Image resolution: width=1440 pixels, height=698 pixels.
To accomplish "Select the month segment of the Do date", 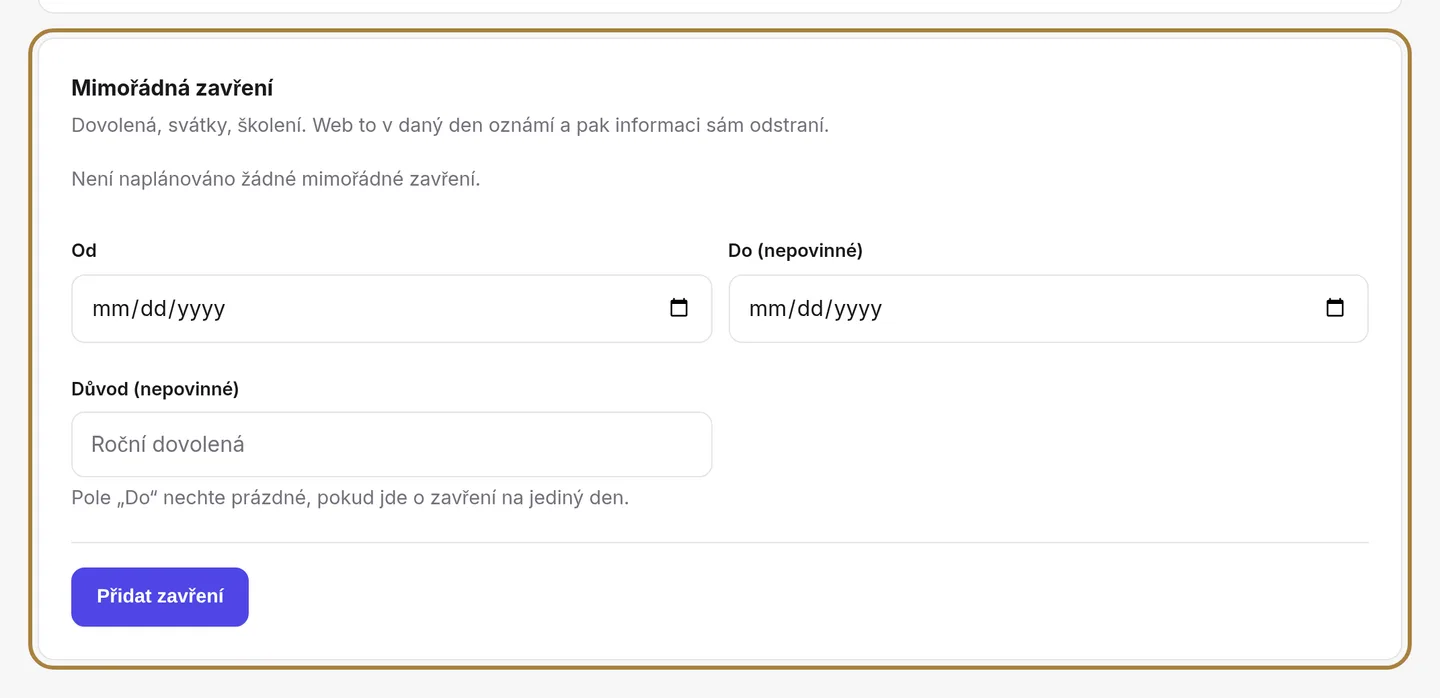I will click(x=768, y=308).
